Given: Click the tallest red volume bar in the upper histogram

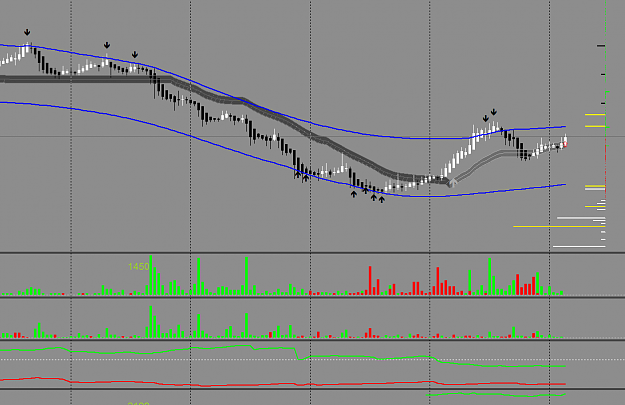Looking at the screenshot, I should pos(370,281).
